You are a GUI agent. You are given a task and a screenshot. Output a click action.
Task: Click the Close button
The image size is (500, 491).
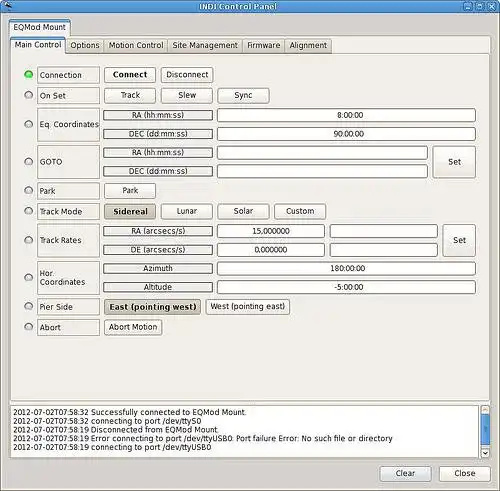[465, 473]
